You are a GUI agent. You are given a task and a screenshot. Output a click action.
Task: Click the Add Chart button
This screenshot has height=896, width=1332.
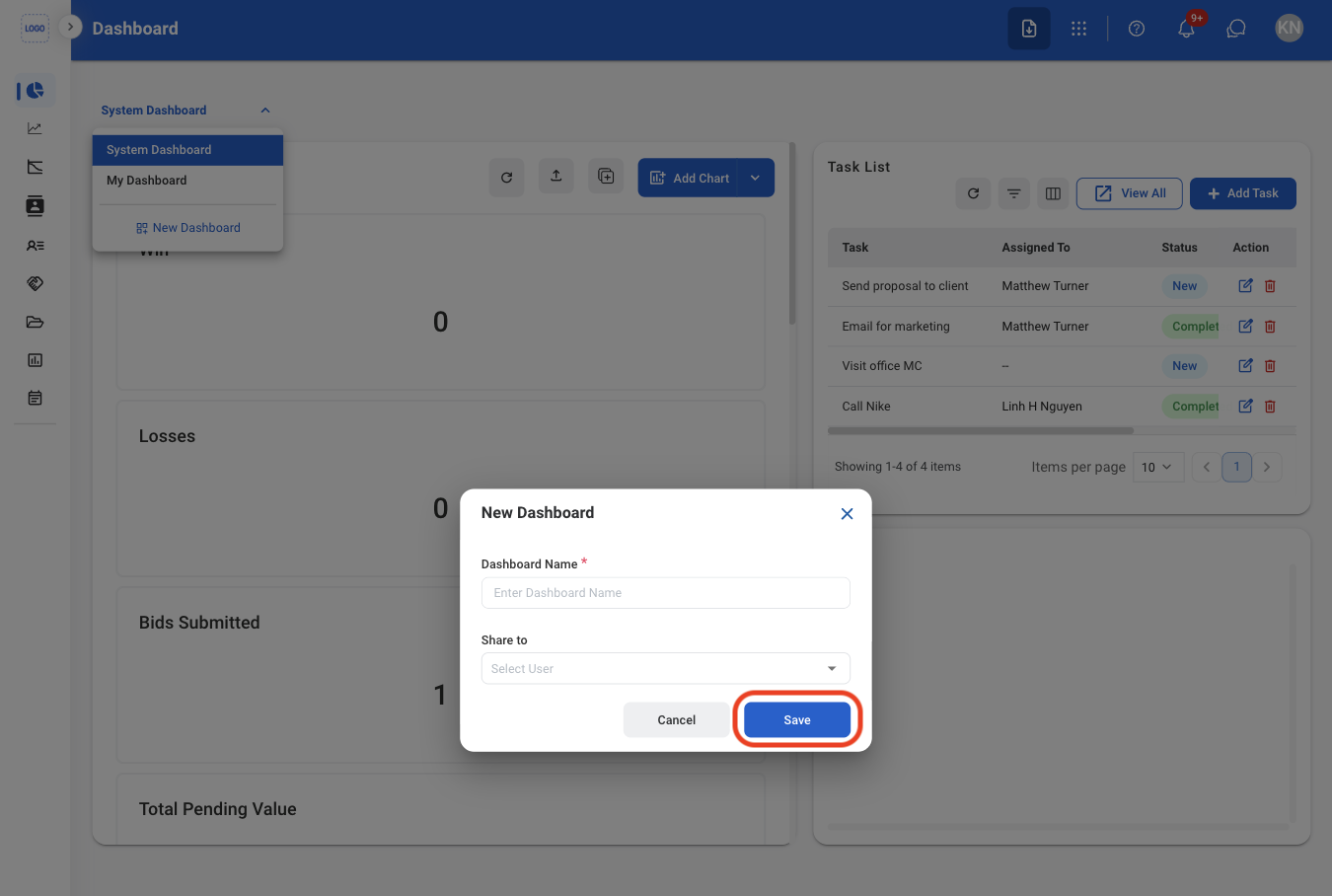688,178
